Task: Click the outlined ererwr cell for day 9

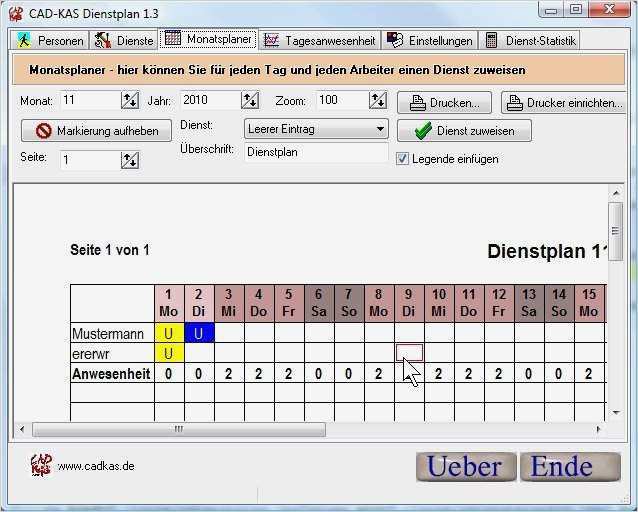Action: tap(409, 352)
